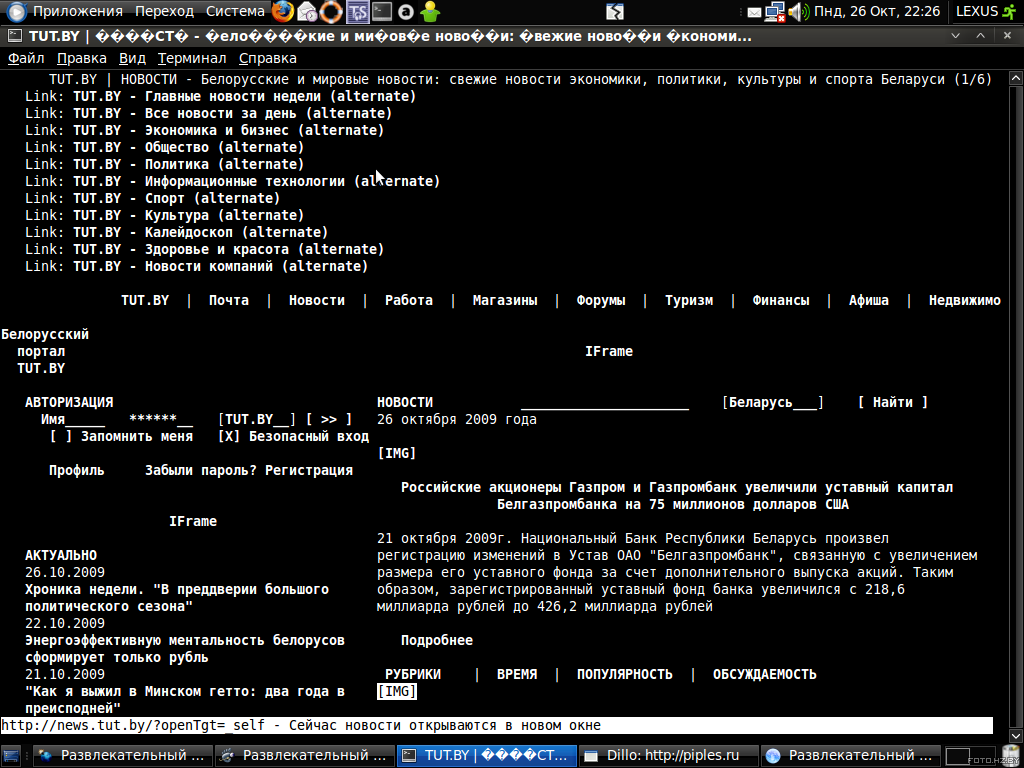Image resolution: width=1024 pixels, height=768 pixels.
Task: Click the Найти search button
Action: coord(893,402)
